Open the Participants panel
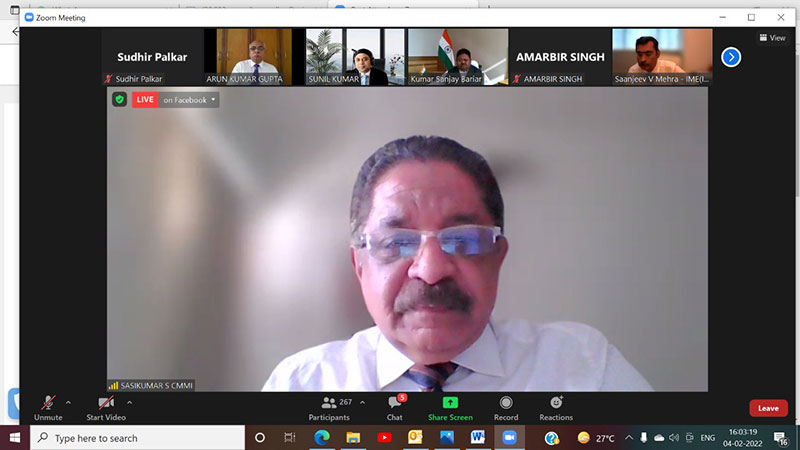 coord(329,406)
